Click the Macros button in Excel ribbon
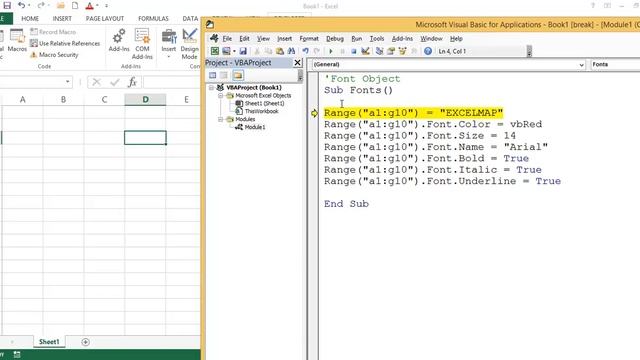The width and height of the screenshot is (640, 360). pyautogui.click(x=17, y=41)
